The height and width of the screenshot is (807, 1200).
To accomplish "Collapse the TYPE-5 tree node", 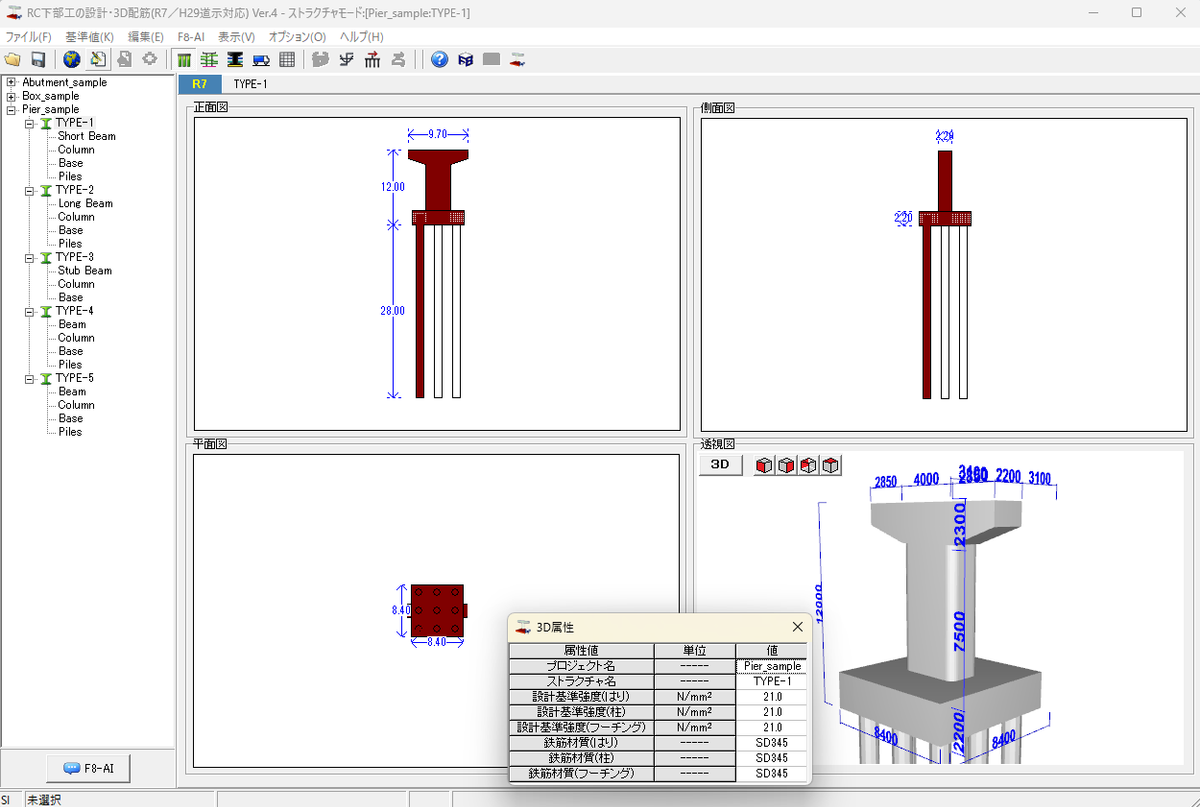I will [30, 378].
